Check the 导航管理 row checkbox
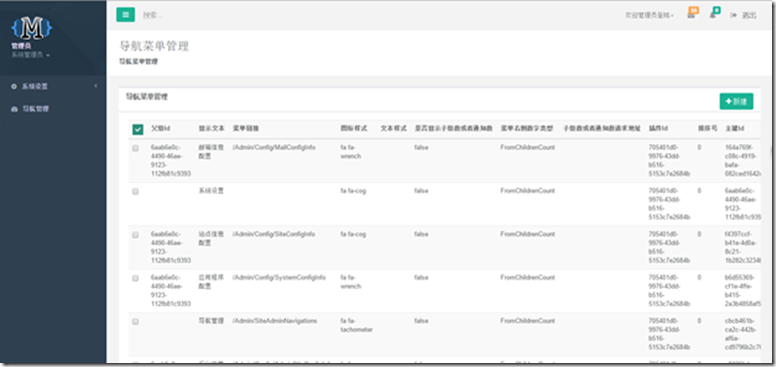The image size is (776, 367). tap(136, 321)
